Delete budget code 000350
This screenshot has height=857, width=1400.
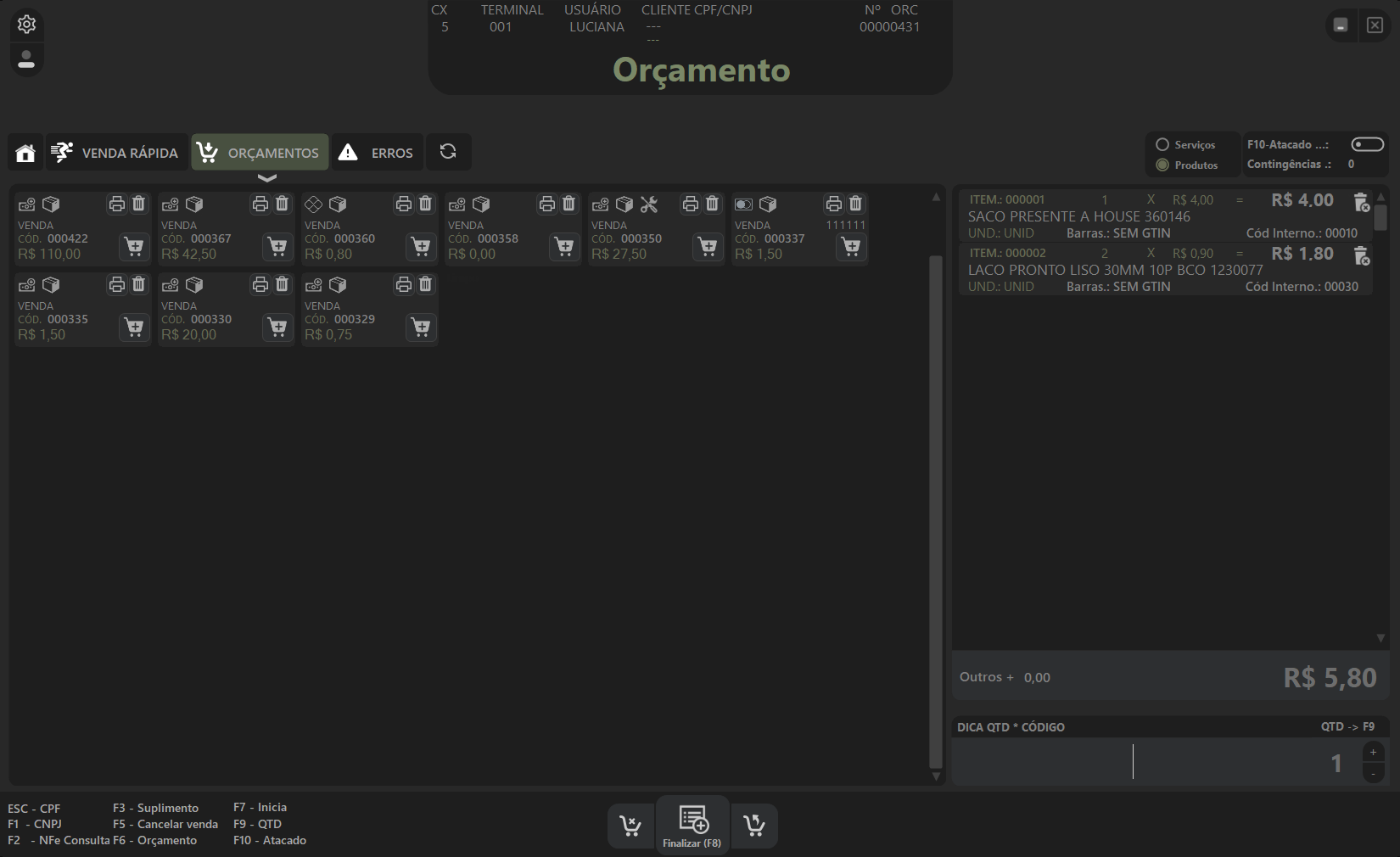(713, 204)
